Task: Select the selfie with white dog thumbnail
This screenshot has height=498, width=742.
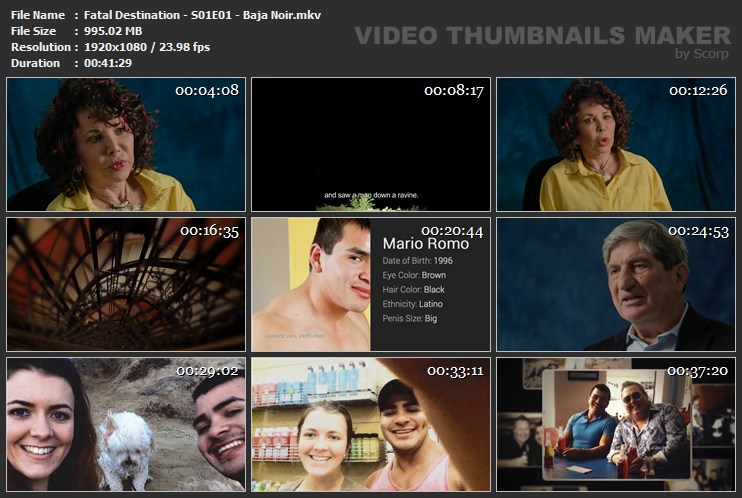Action: [x=126, y=425]
